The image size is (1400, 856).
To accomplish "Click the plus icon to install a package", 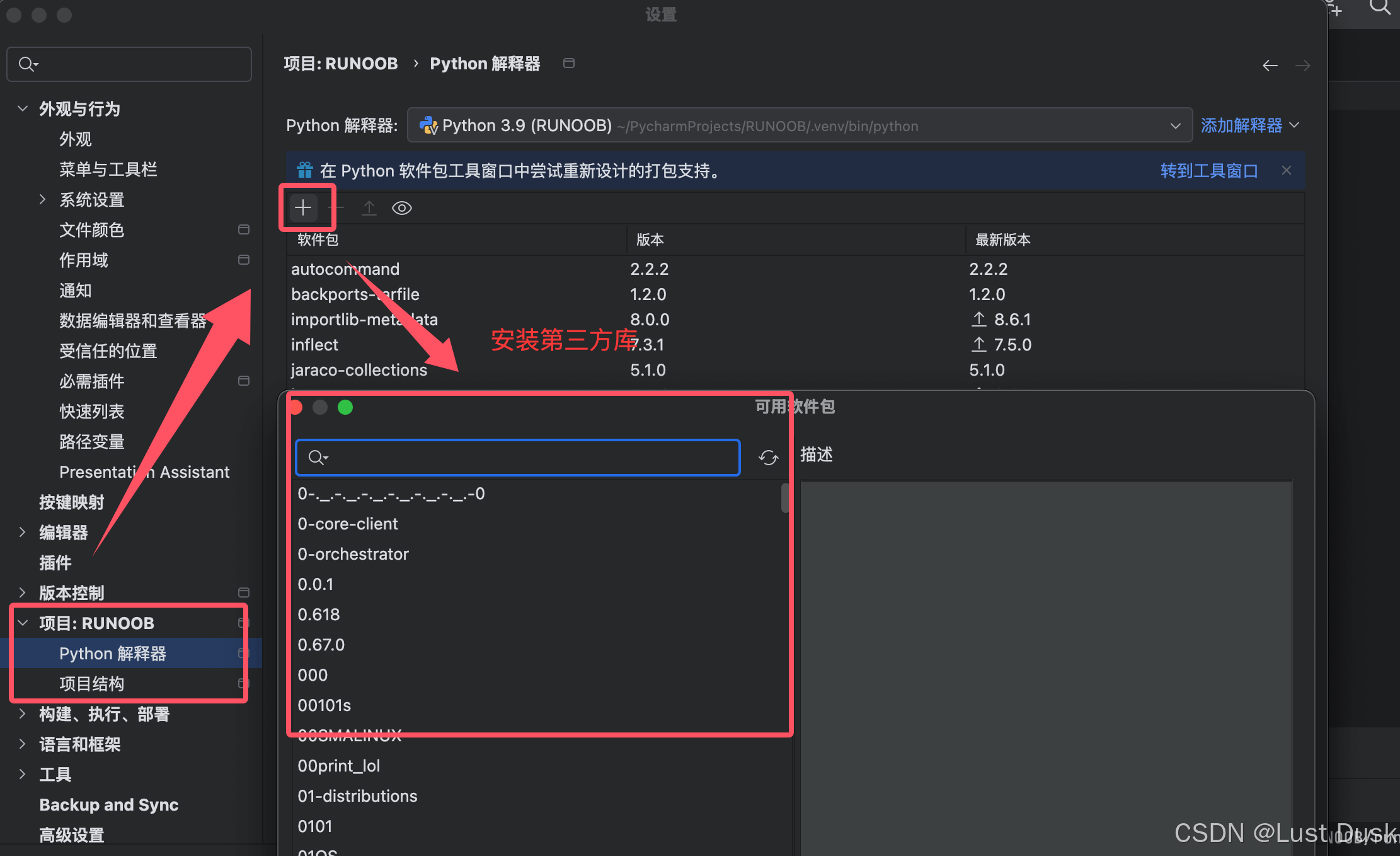I will coord(303,207).
